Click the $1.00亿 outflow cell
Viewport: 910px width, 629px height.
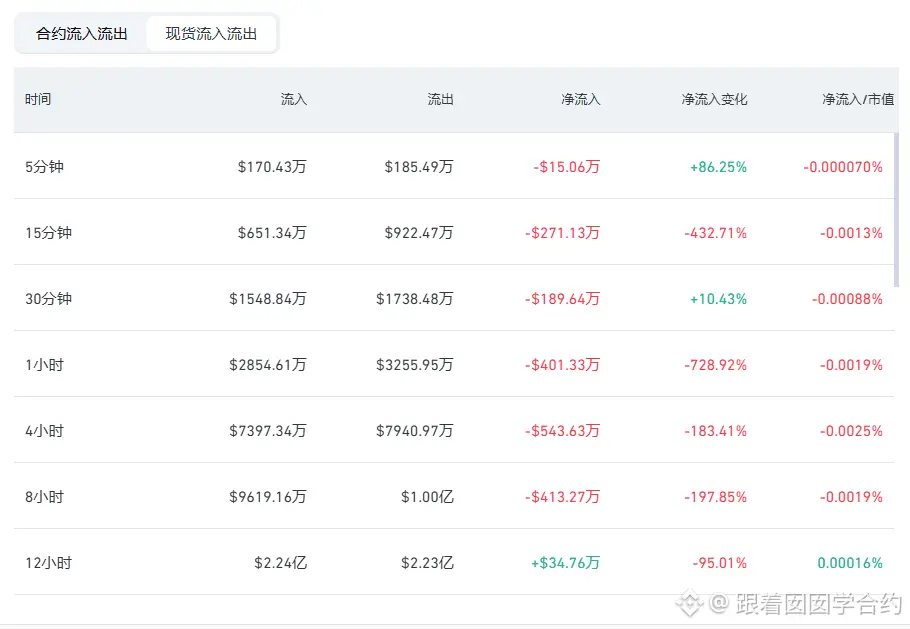(427, 497)
